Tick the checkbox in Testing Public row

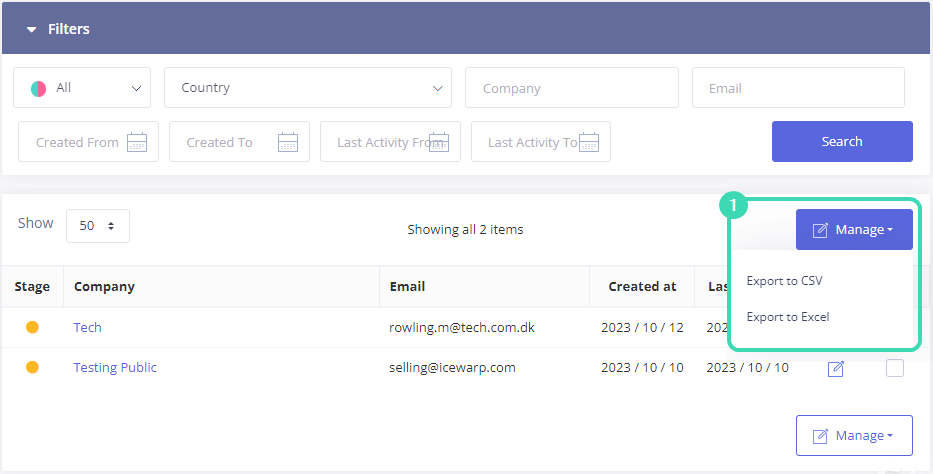[895, 368]
